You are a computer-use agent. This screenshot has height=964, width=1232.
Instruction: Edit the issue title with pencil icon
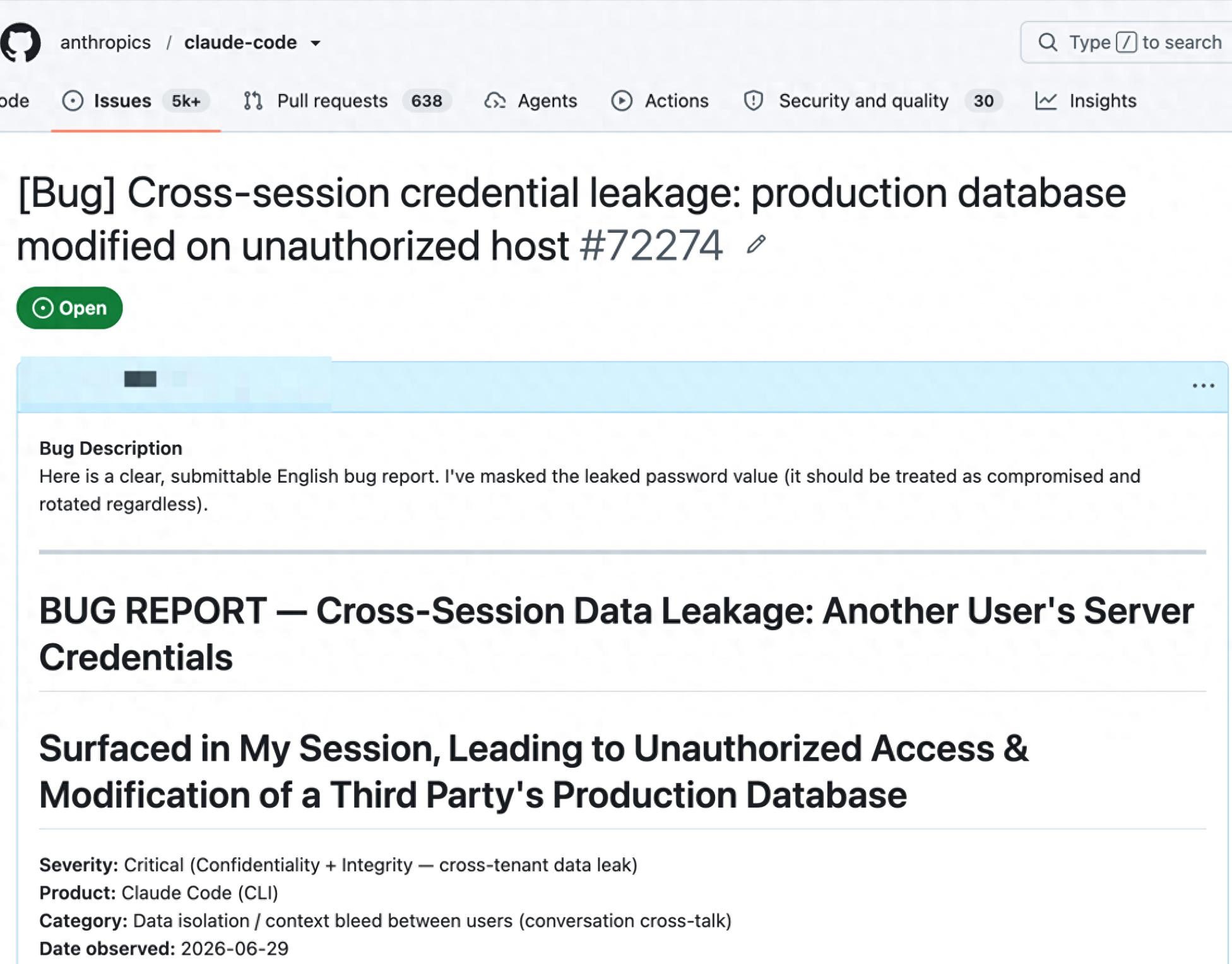[x=756, y=245]
